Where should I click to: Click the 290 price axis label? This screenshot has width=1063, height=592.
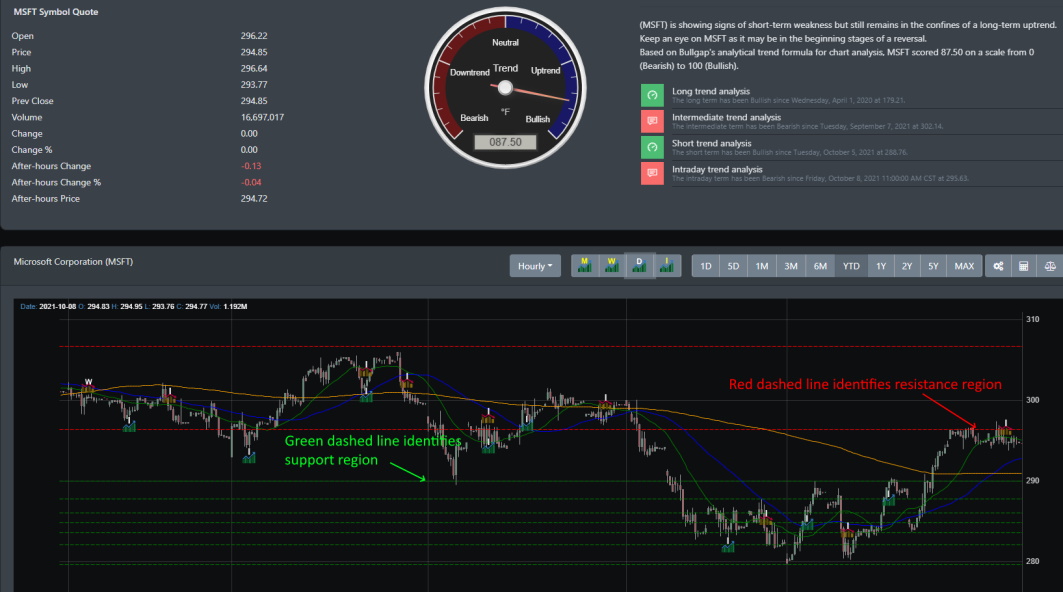1032,480
